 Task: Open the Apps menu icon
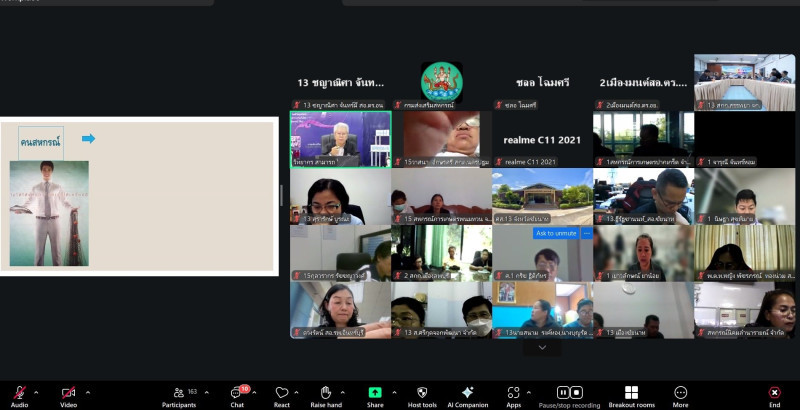[513, 393]
